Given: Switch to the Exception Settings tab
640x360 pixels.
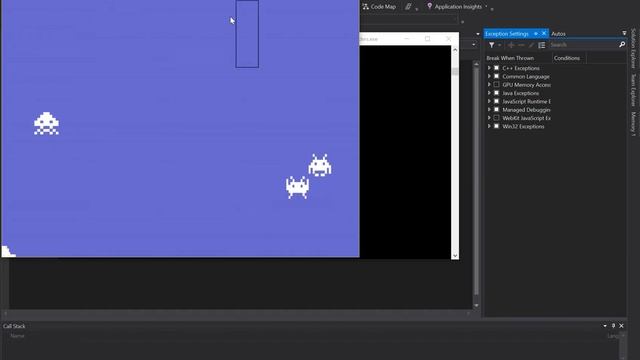Looking at the screenshot, I should click(x=507, y=33).
